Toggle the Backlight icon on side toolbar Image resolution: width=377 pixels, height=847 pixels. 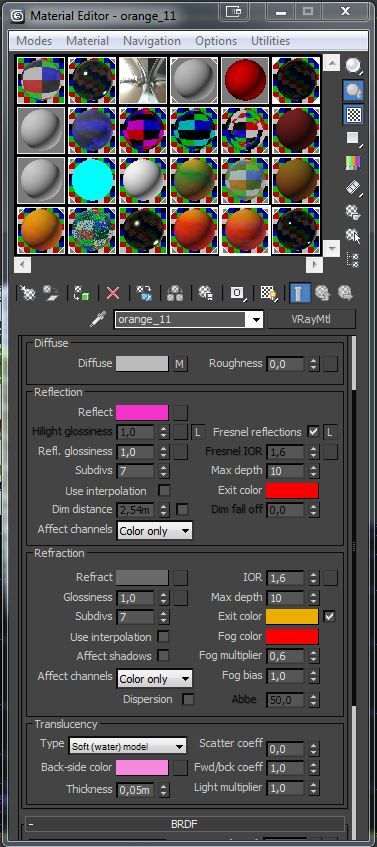353,90
